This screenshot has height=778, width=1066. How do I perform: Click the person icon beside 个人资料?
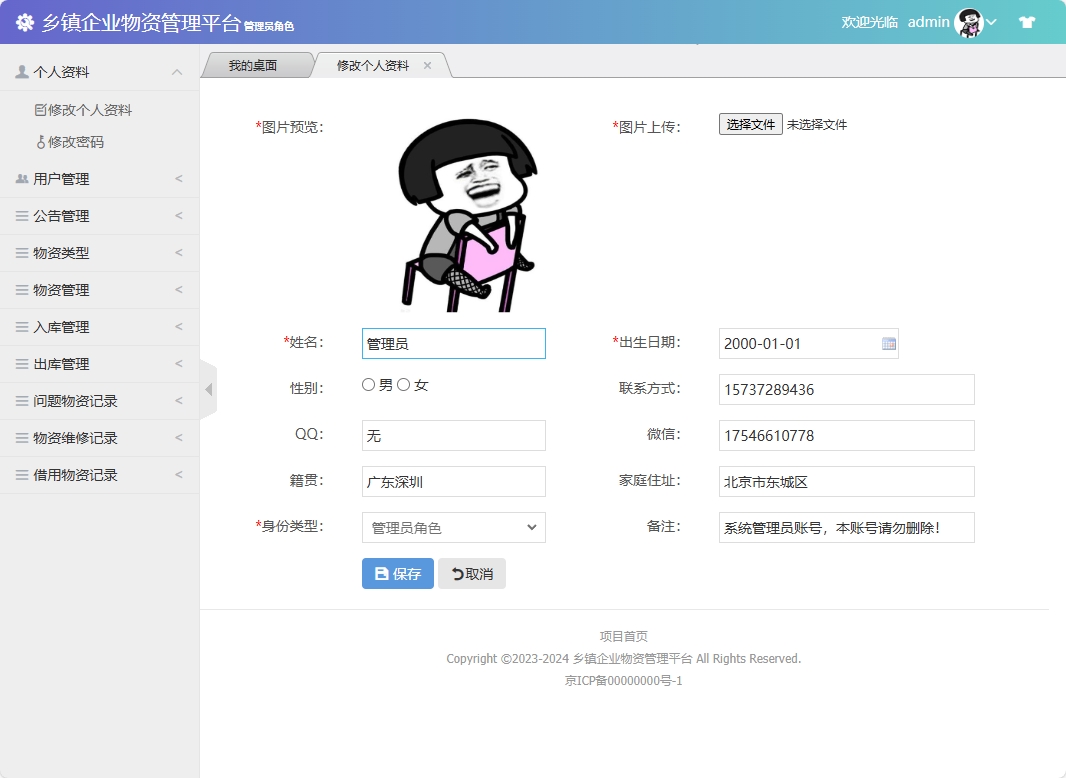(21, 71)
